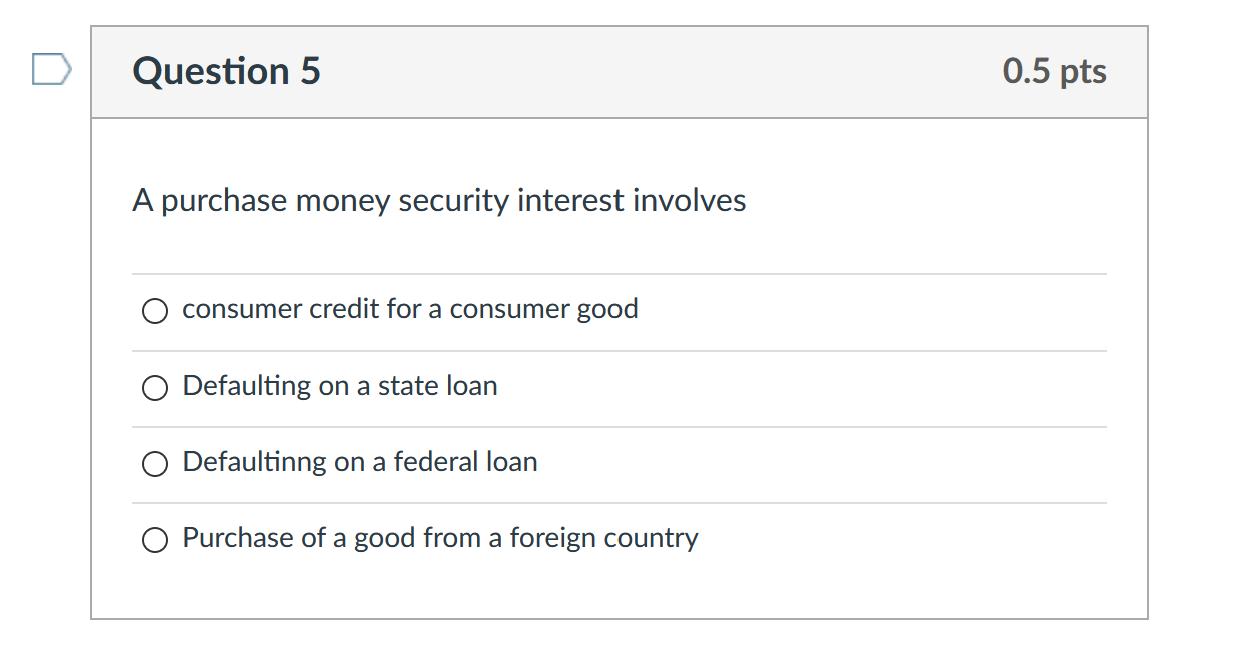Viewport: 1238px width, 654px height.
Task: Click the radio circle beside foreign country option
Action: tap(155, 539)
